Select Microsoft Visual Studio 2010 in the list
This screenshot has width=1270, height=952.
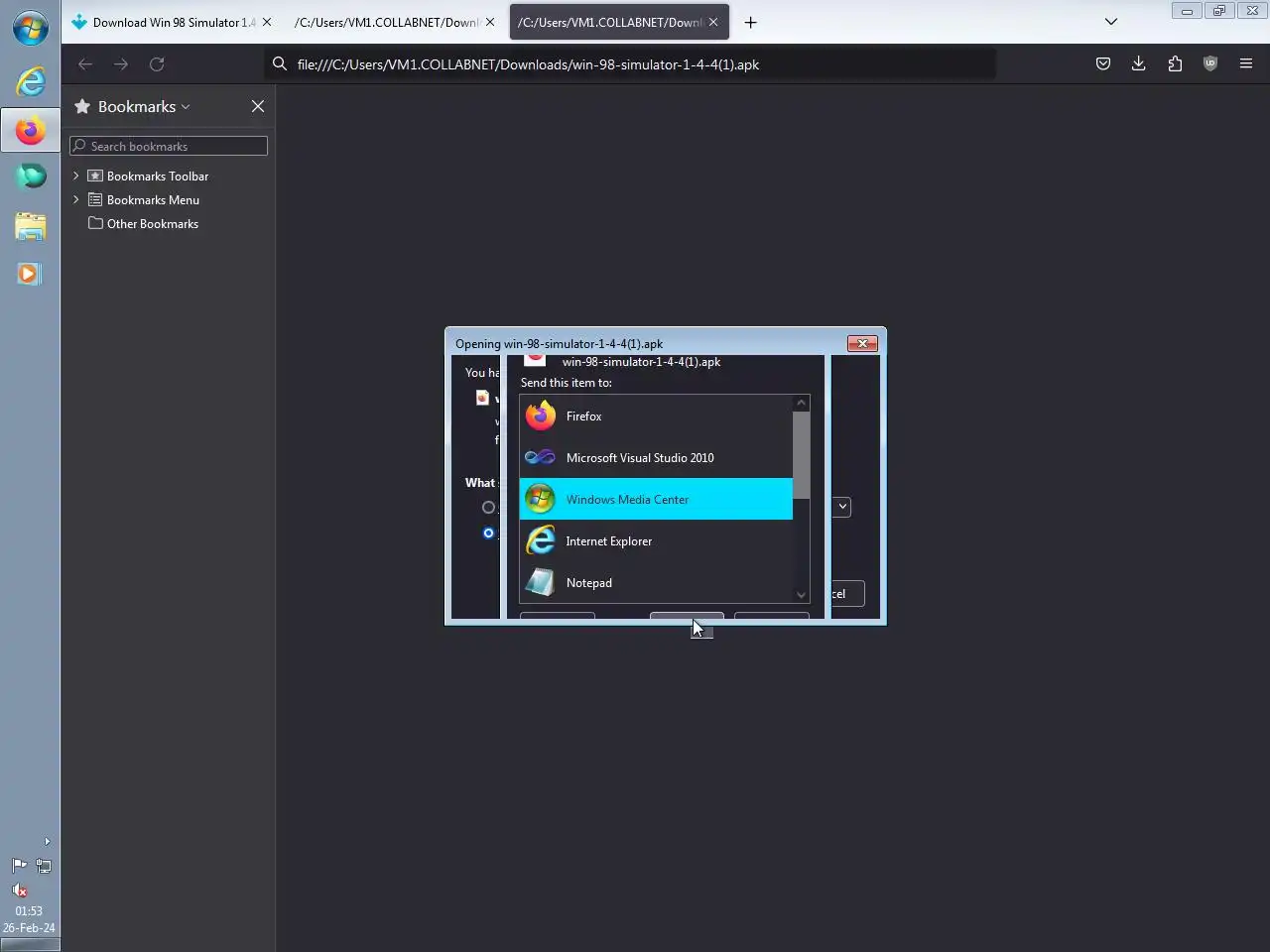(656, 458)
